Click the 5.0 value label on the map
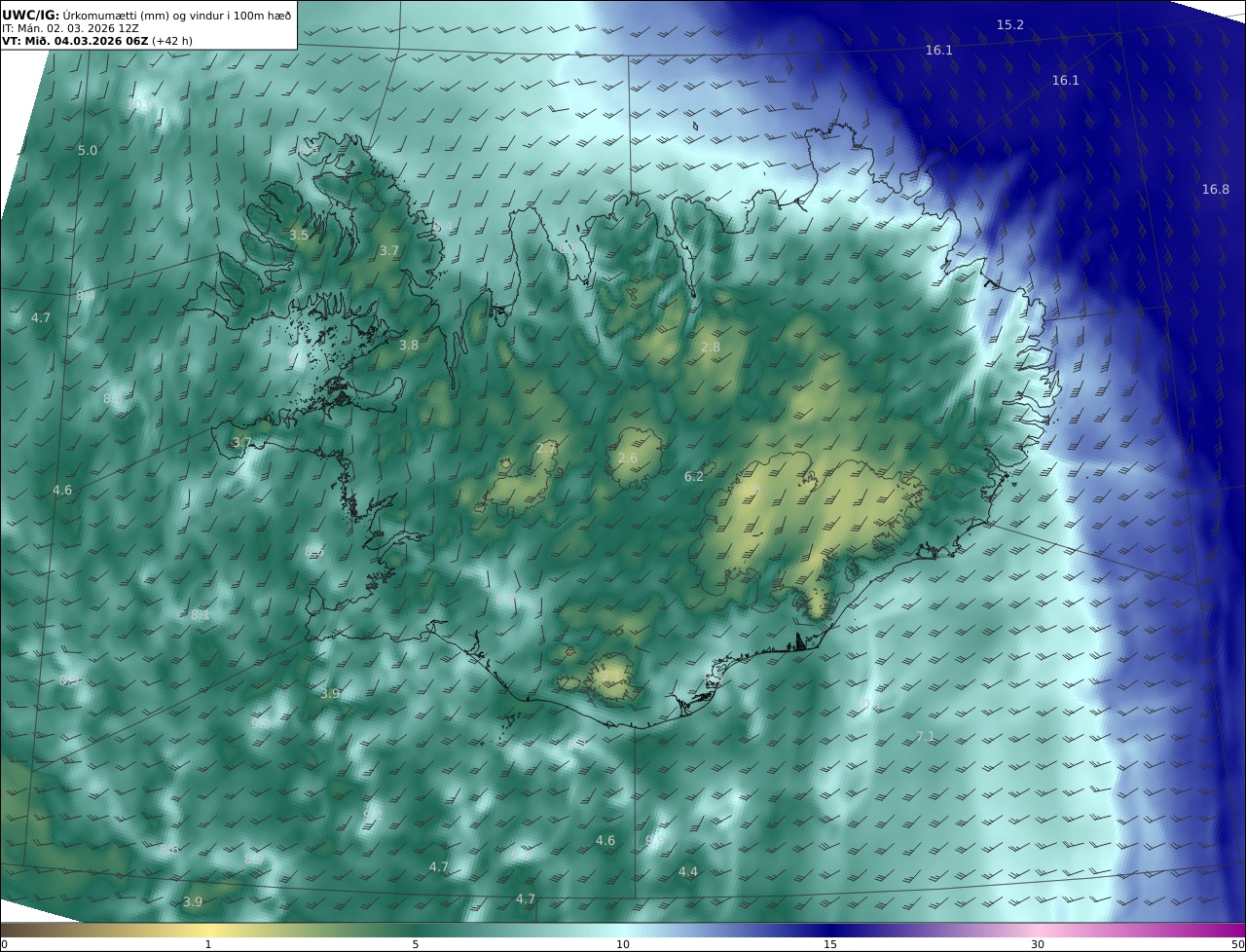 tap(88, 150)
